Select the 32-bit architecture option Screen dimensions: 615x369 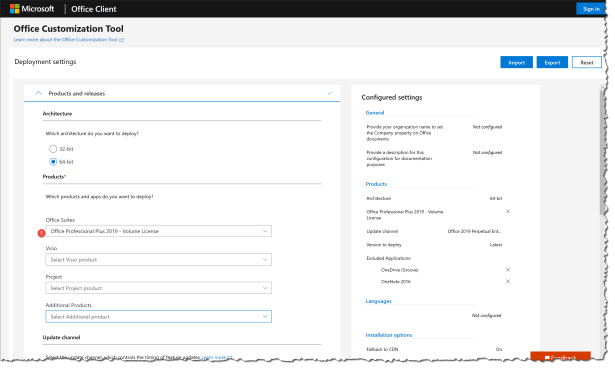53,149
